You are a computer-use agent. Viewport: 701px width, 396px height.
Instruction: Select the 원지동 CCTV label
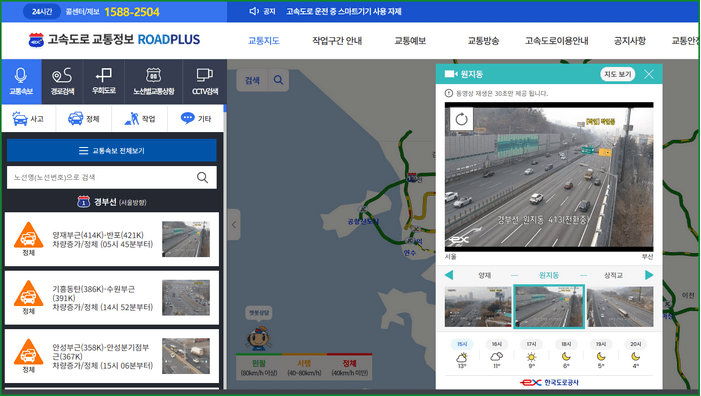549,275
